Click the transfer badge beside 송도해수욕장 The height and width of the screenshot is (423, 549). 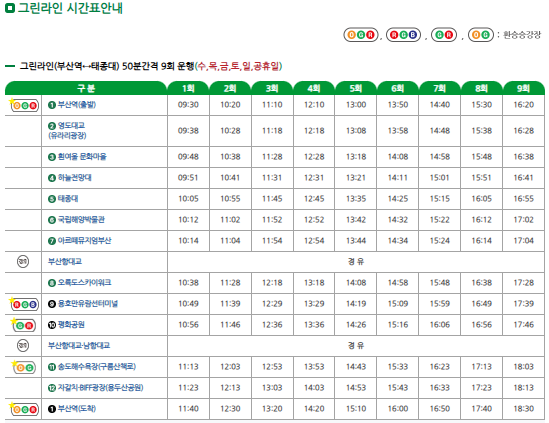coord(24,367)
